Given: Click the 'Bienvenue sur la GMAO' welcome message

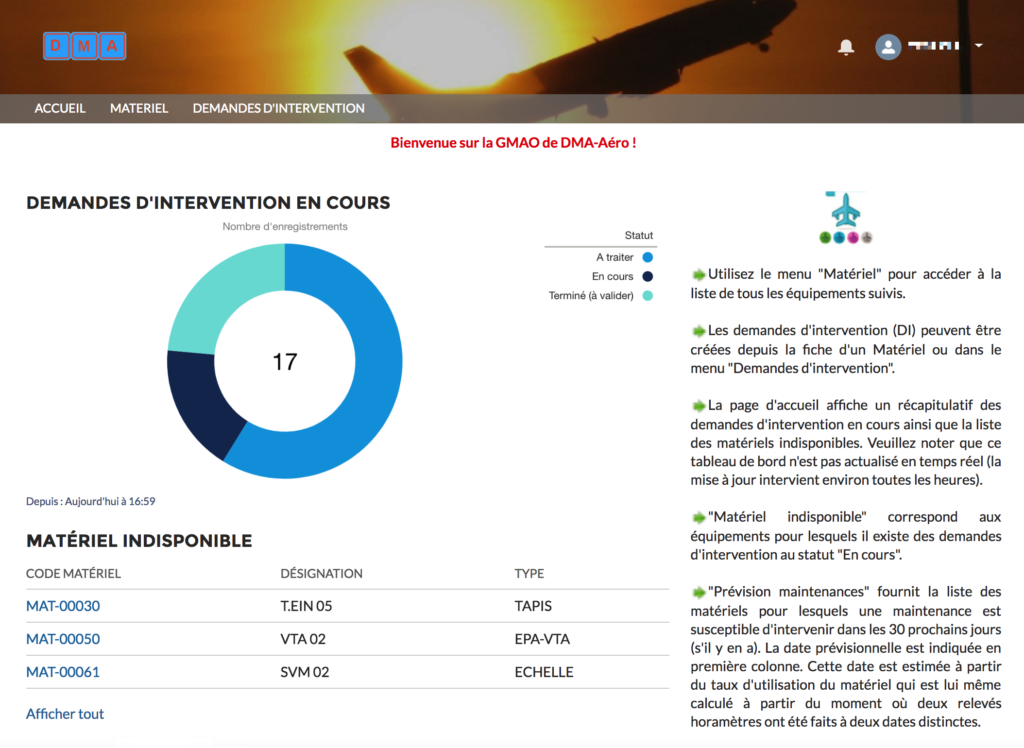Looking at the screenshot, I should (513, 142).
